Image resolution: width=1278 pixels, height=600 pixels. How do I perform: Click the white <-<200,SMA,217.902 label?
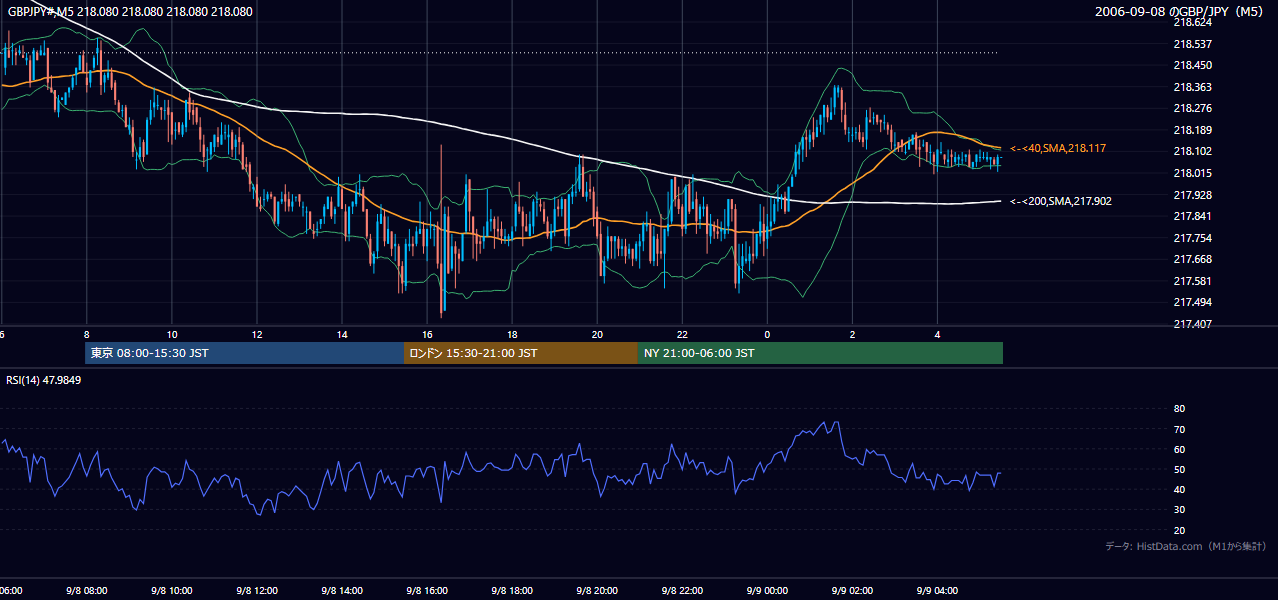coord(1060,201)
